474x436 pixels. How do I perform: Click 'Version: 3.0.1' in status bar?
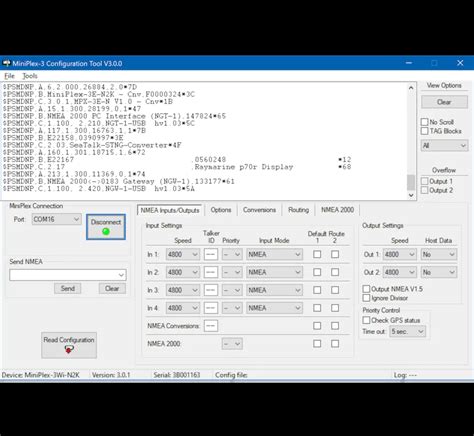coord(111,375)
